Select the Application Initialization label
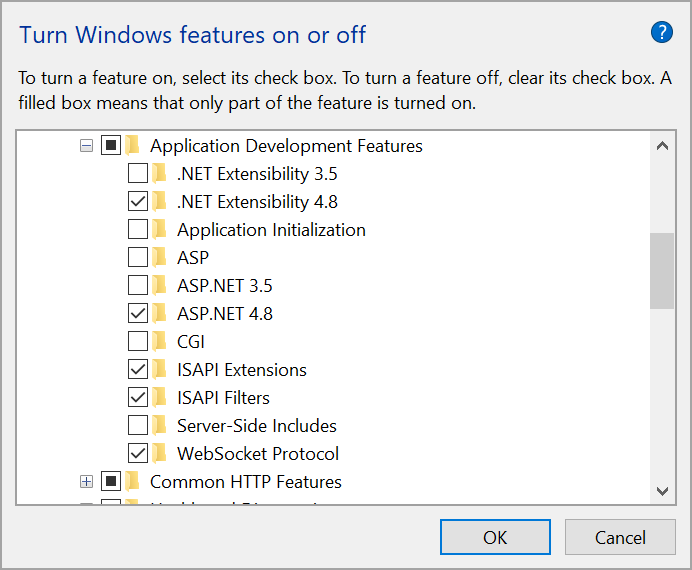Image resolution: width=692 pixels, height=570 pixels. tap(271, 230)
